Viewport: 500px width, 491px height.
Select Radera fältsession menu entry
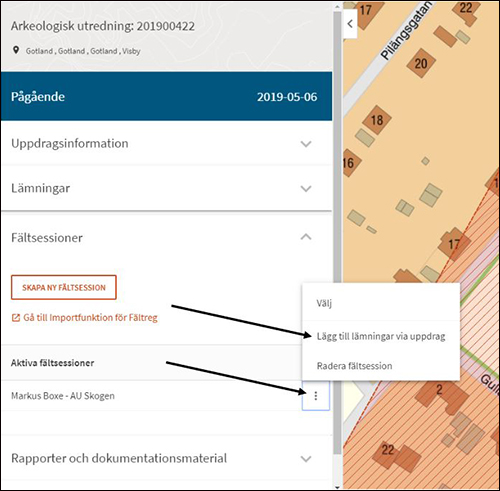[381, 366]
